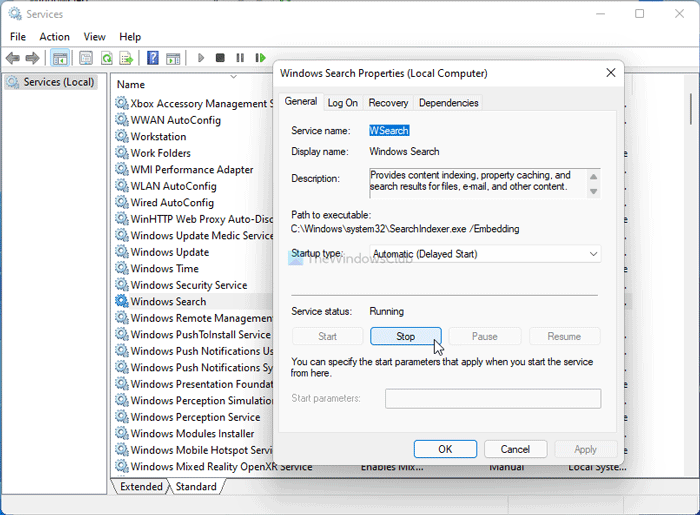This screenshot has width=700, height=515.
Task: Click the Forward arrow in the toolbar
Action: point(34,58)
